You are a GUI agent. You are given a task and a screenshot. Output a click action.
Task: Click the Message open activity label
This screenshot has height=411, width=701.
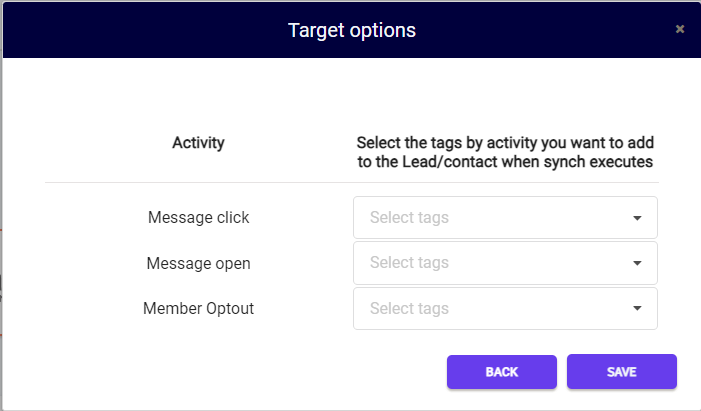[x=198, y=263]
